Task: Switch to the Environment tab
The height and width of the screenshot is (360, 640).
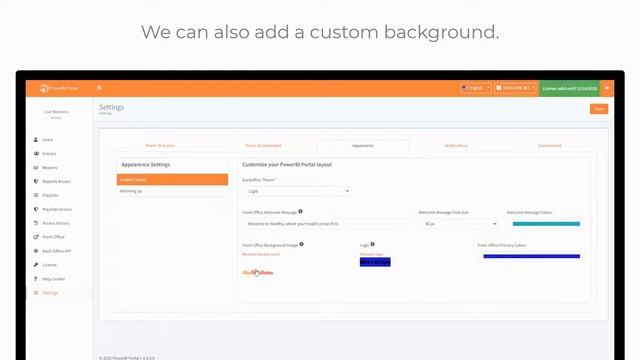Action: [550, 146]
